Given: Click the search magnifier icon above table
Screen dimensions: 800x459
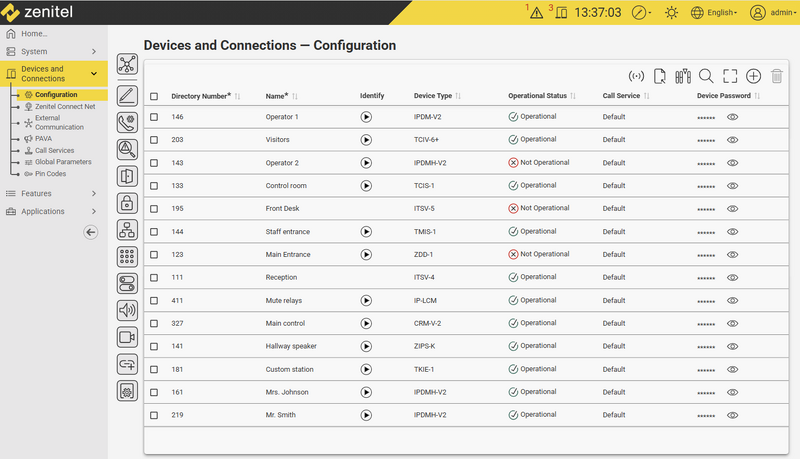Looking at the screenshot, I should point(706,76).
